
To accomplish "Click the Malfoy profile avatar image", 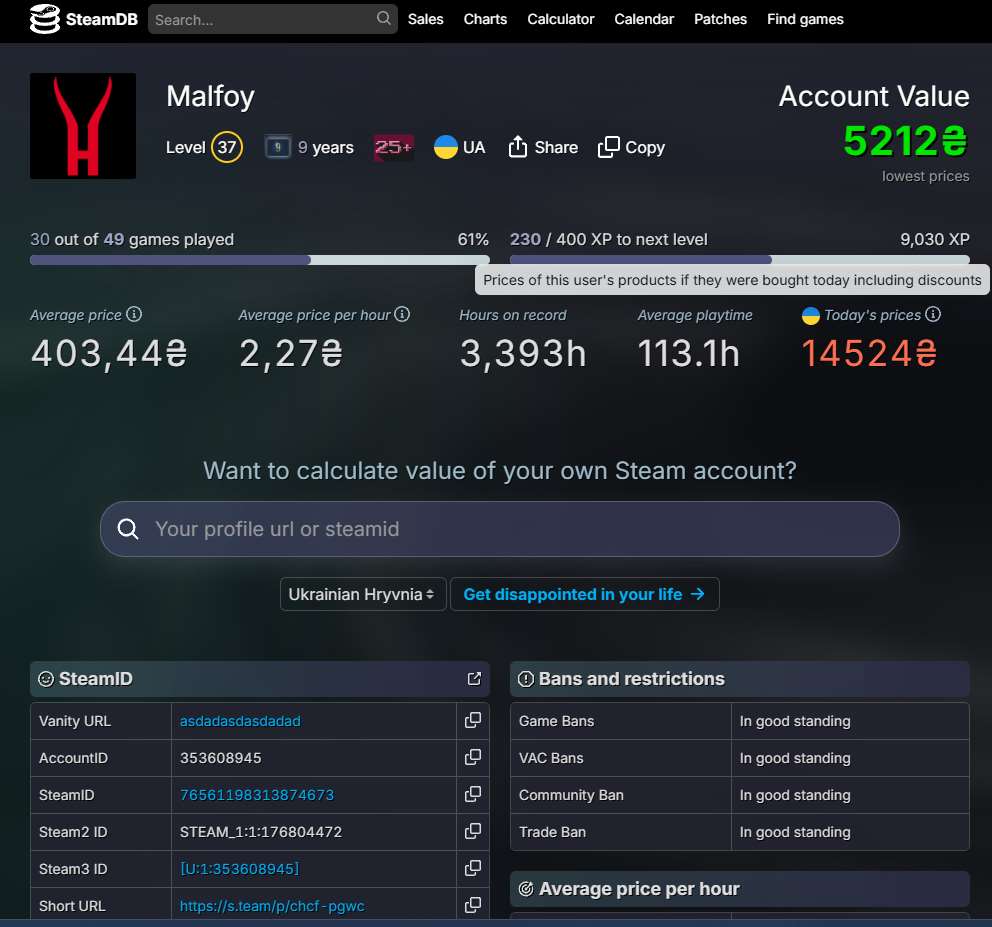I will coord(83,126).
